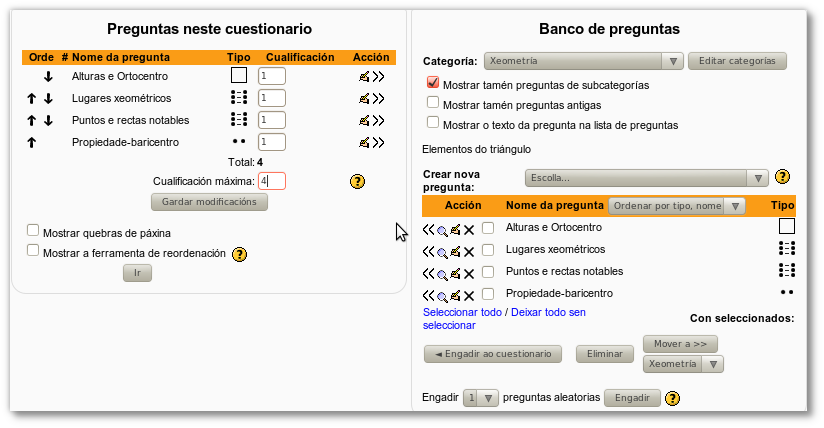Viewport: 824px width, 428px height.
Task: Open 'Ordenar por tipo, nome' sort dropdown
Action: (x=677, y=206)
